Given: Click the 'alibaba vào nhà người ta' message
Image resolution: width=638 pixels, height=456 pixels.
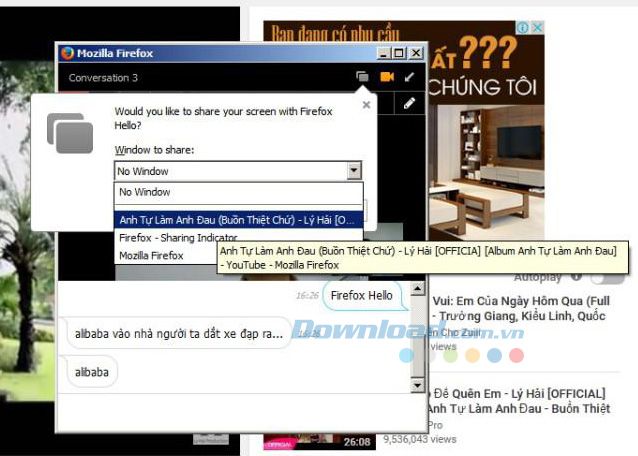Looking at the screenshot, I should point(179,334).
